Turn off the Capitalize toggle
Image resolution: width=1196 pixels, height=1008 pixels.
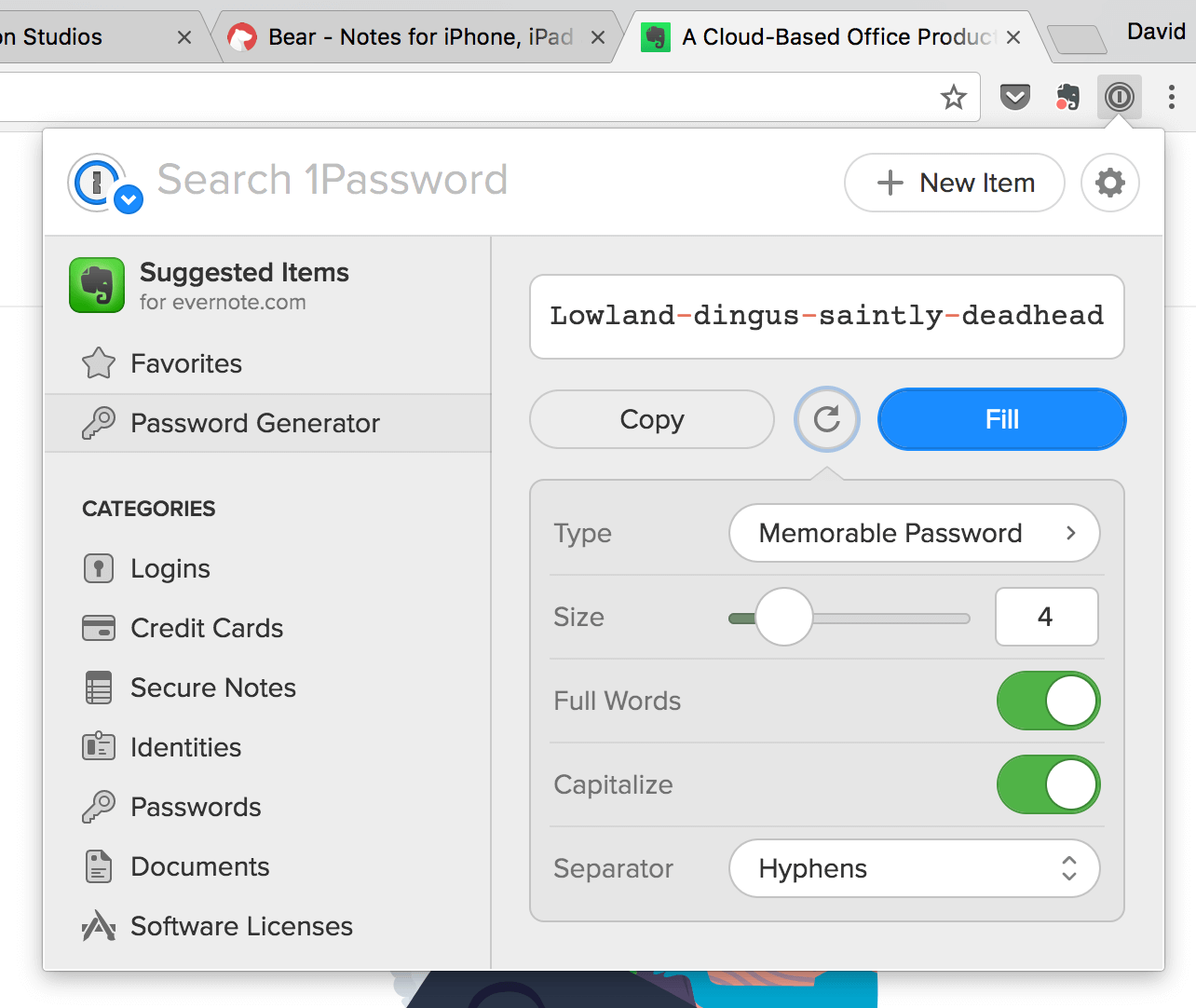click(x=1048, y=784)
